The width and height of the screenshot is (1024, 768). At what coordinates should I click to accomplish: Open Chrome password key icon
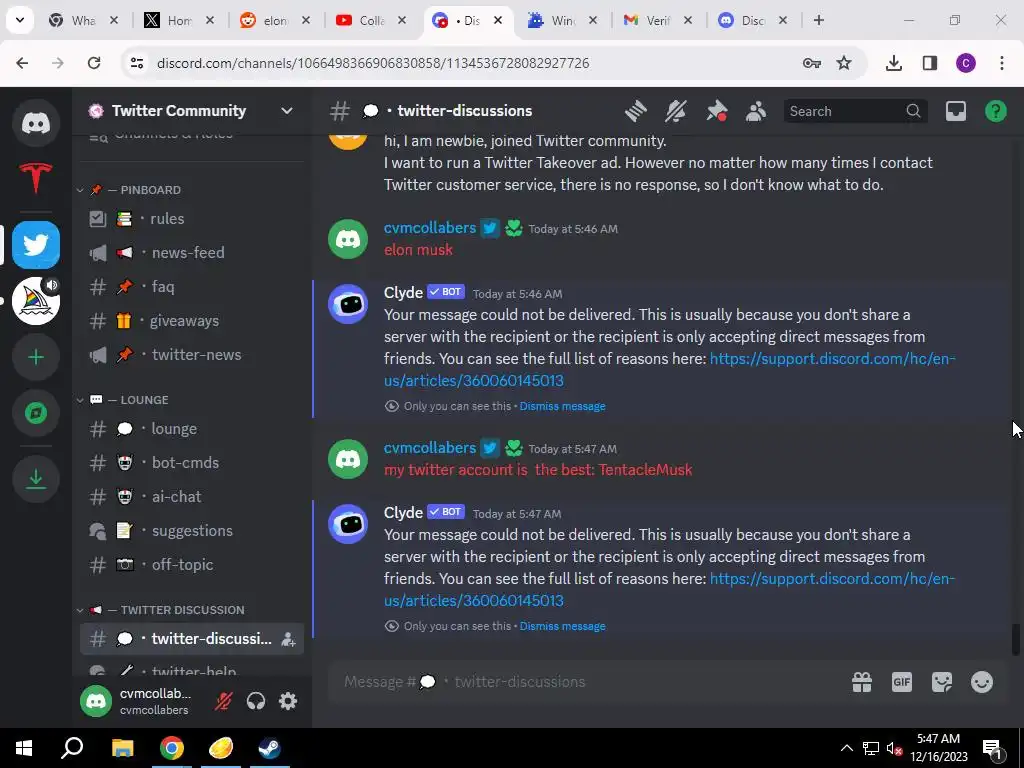(x=812, y=63)
